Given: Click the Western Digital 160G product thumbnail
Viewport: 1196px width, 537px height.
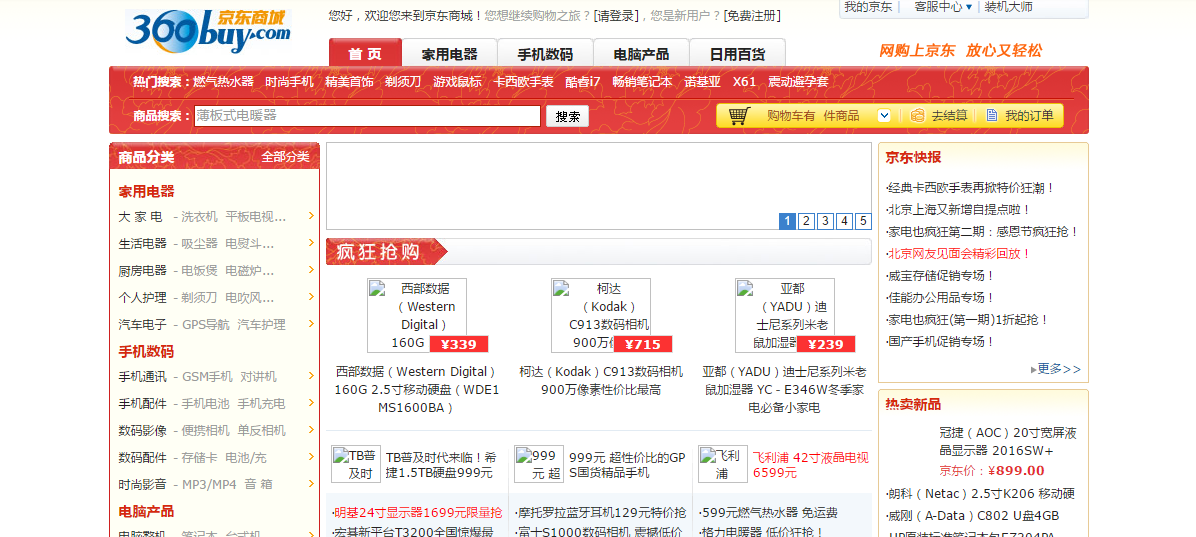Looking at the screenshot, I should click(x=417, y=315).
